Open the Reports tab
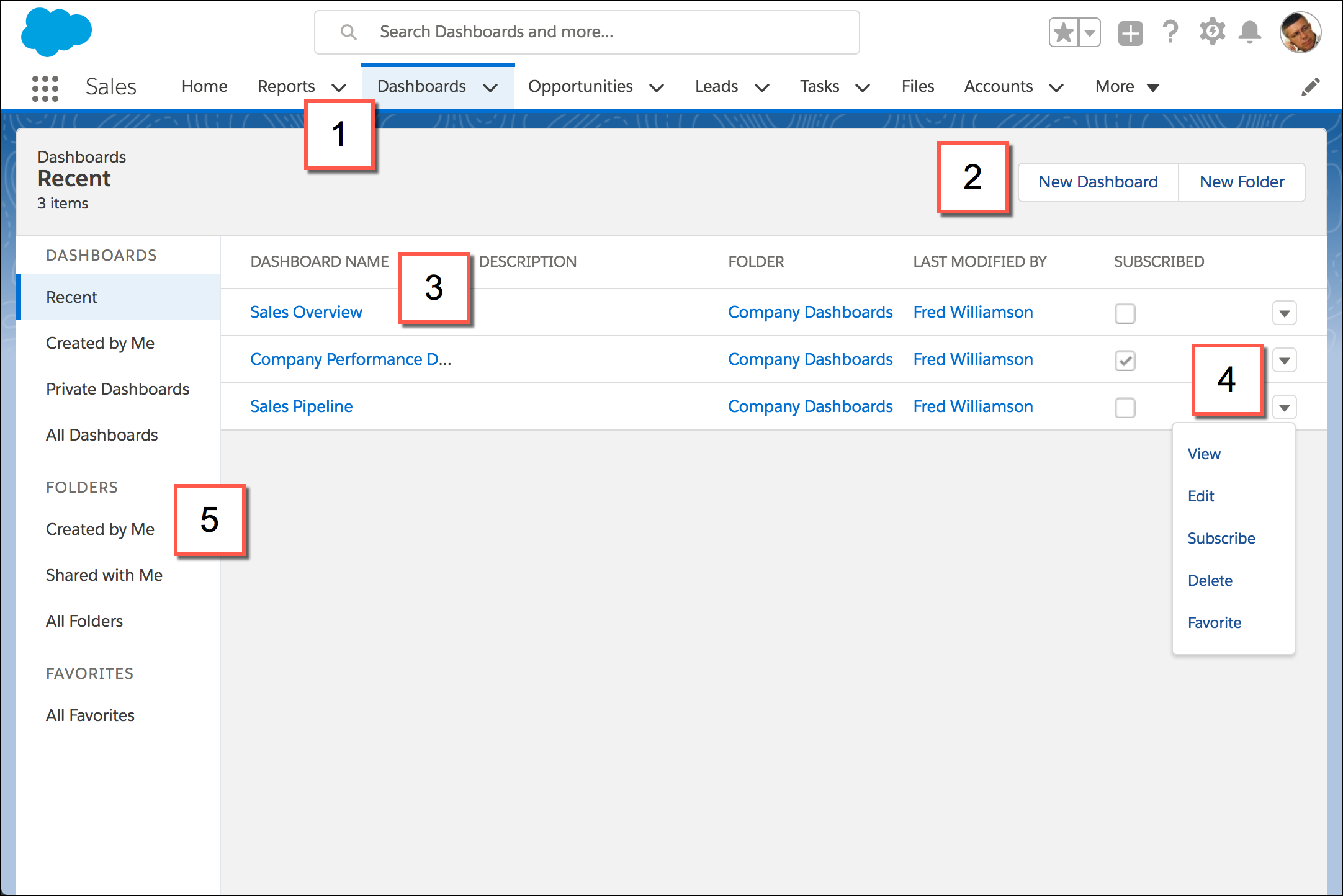 click(286, 86)
